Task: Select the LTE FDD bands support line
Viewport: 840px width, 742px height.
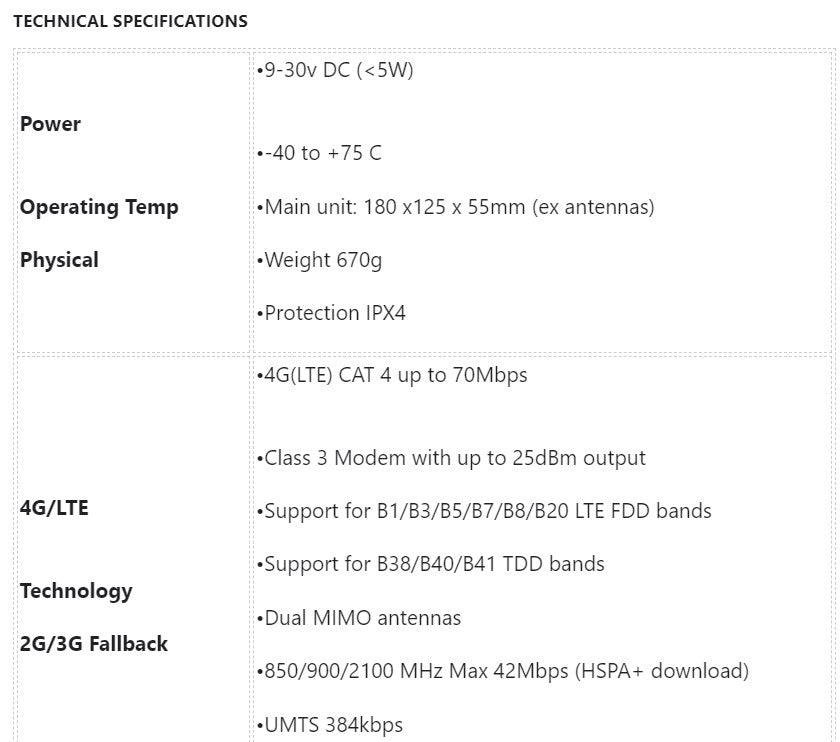Action: [484, 511]
